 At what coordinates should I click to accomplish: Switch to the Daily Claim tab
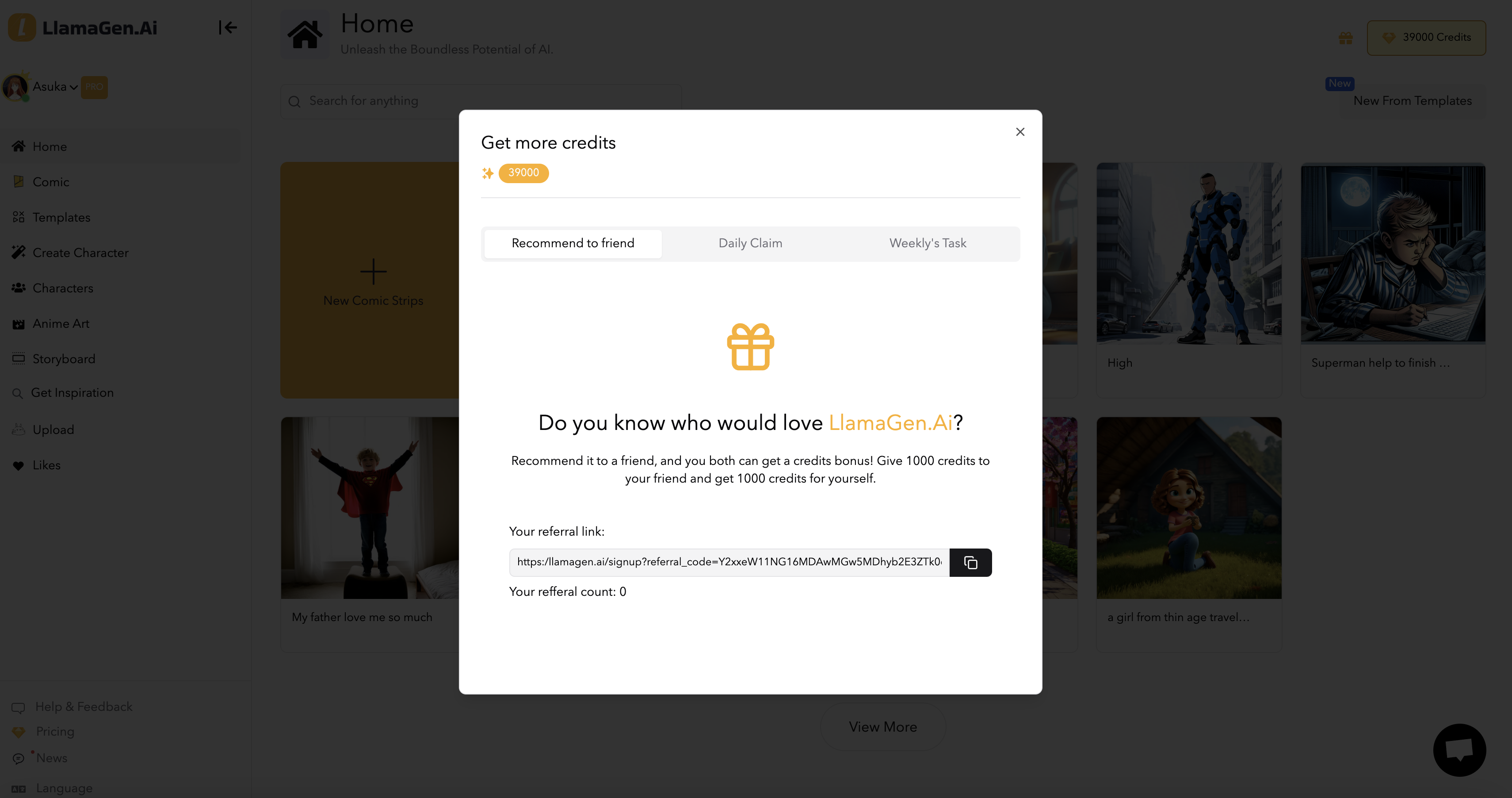point(750,243)
